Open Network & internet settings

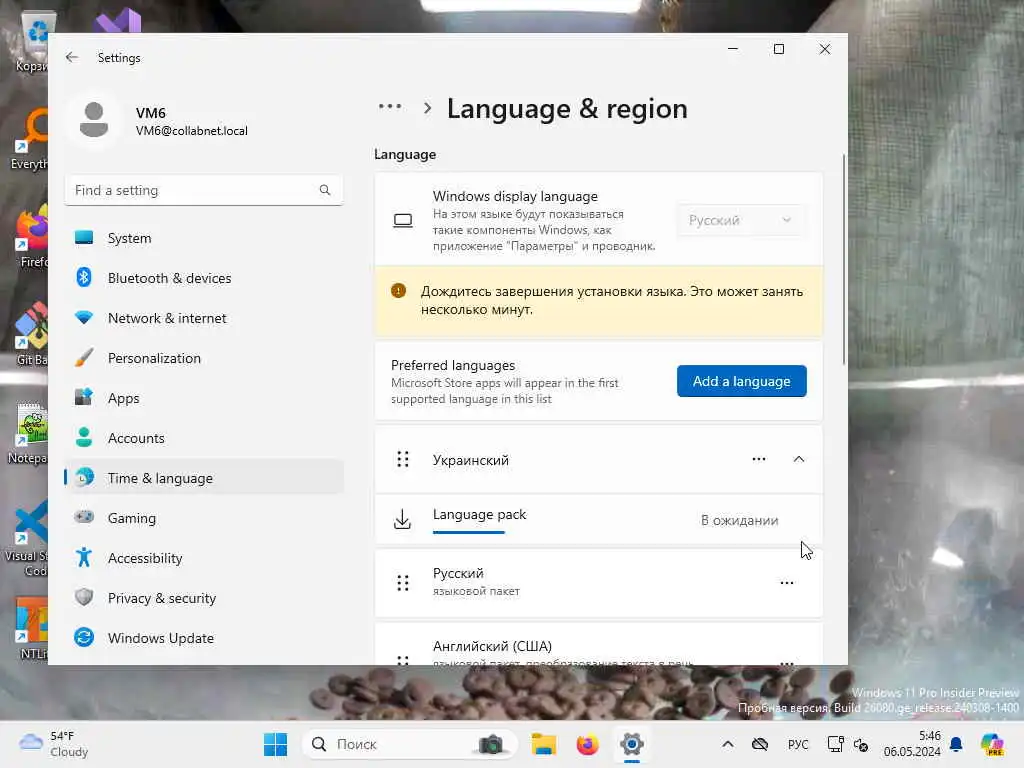[x=204, y=318]
